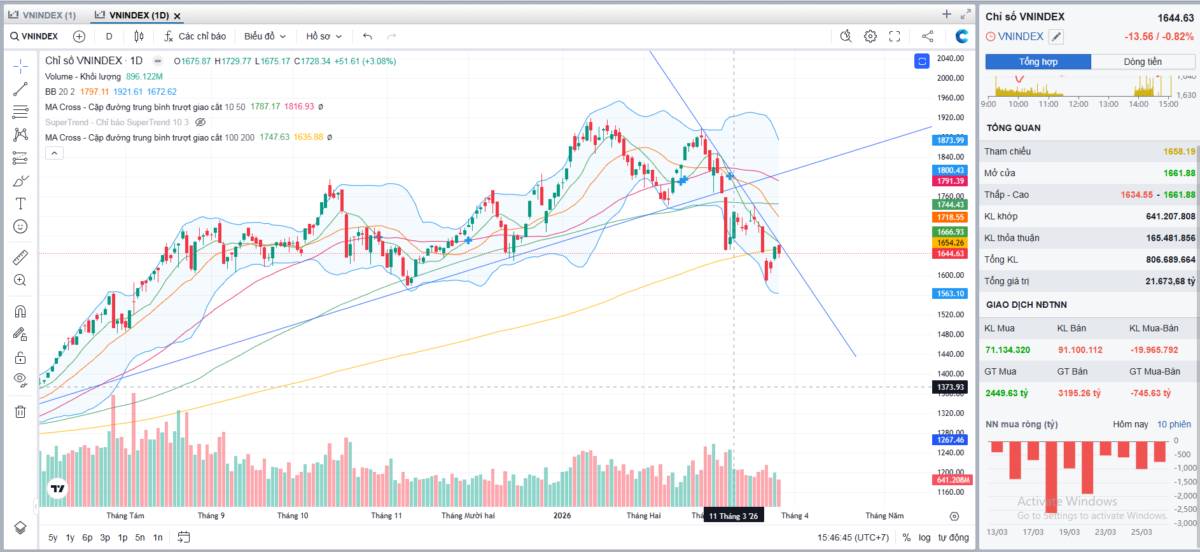Open the D interval selector
1200x552 pixels.
(x=109, y=36)
